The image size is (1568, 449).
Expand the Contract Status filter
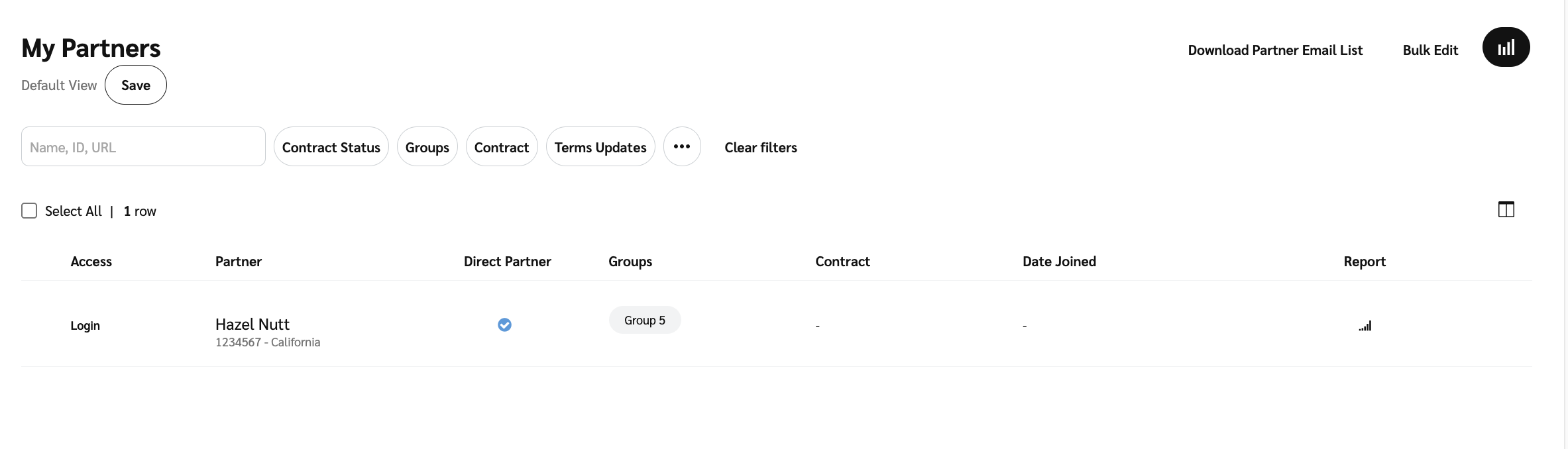(x=331, y=147)
